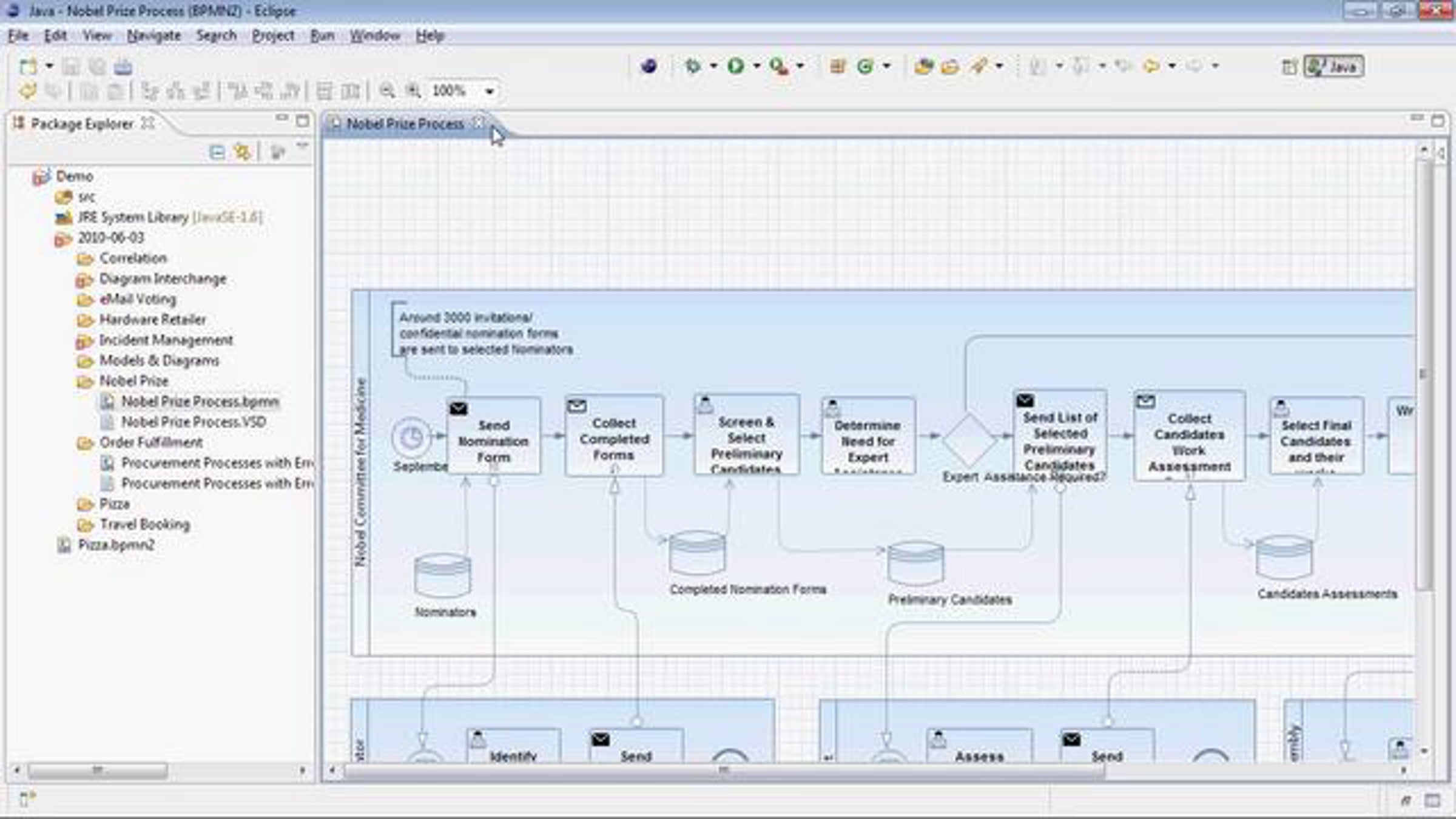The image size is (1456, 819).
Task: Open the Project menu
Action: coord(273,36)
